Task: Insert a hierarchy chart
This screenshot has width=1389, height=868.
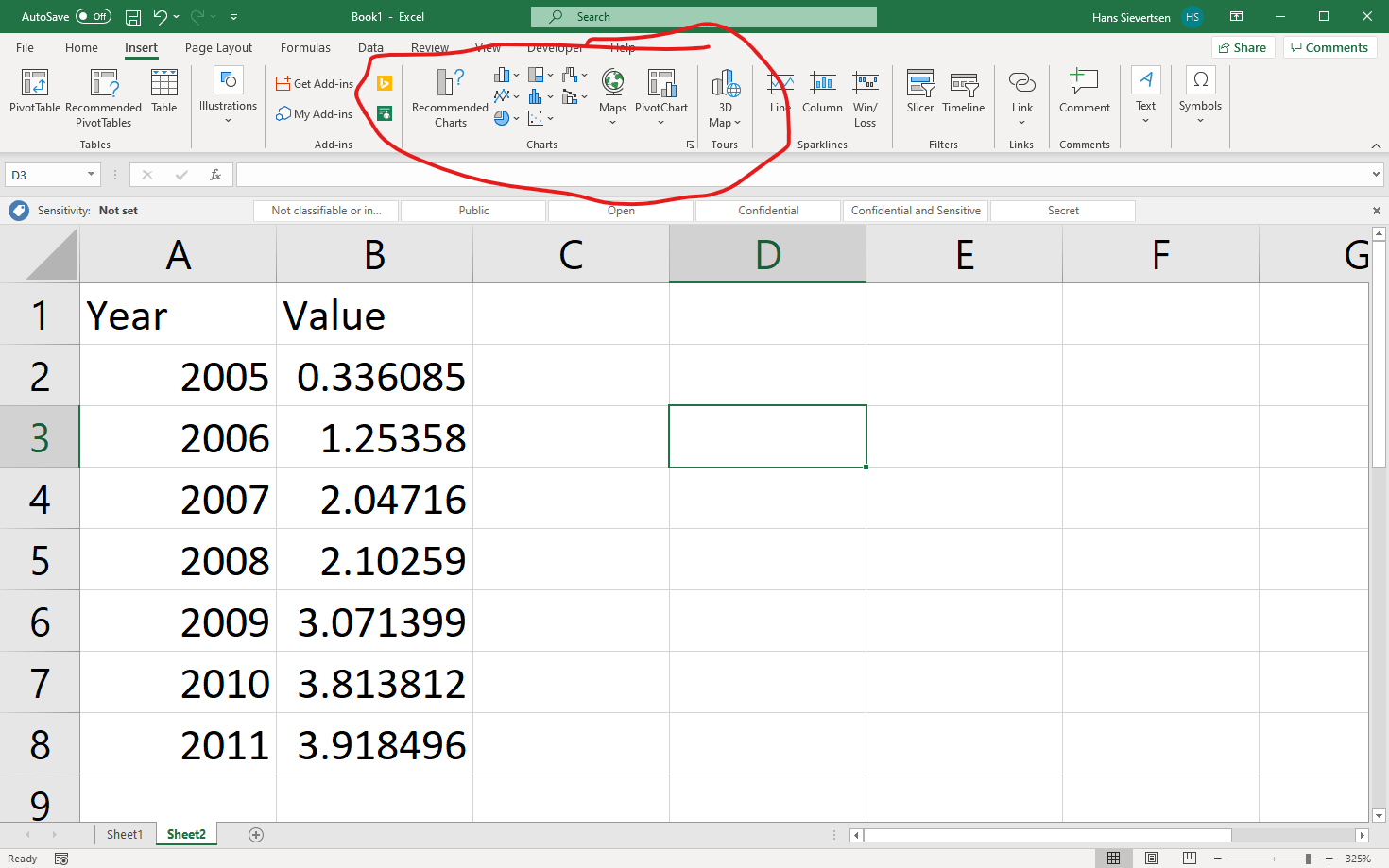Action: pyautogui.click(x=540, y=75)
